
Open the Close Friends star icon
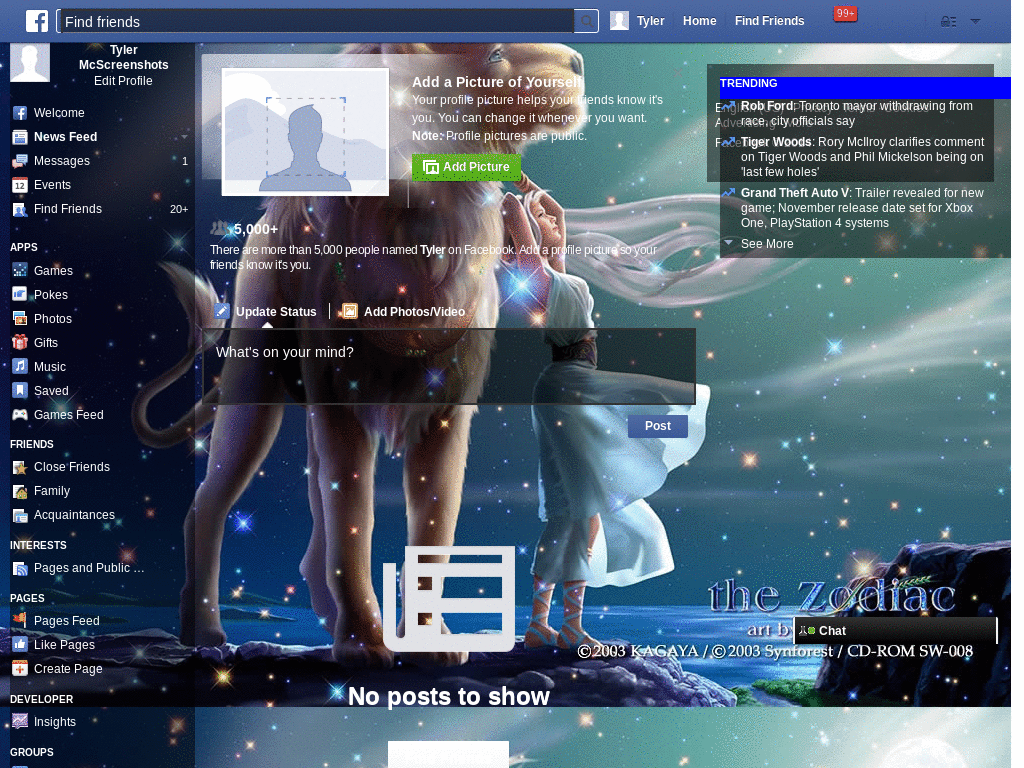[20, 467]
